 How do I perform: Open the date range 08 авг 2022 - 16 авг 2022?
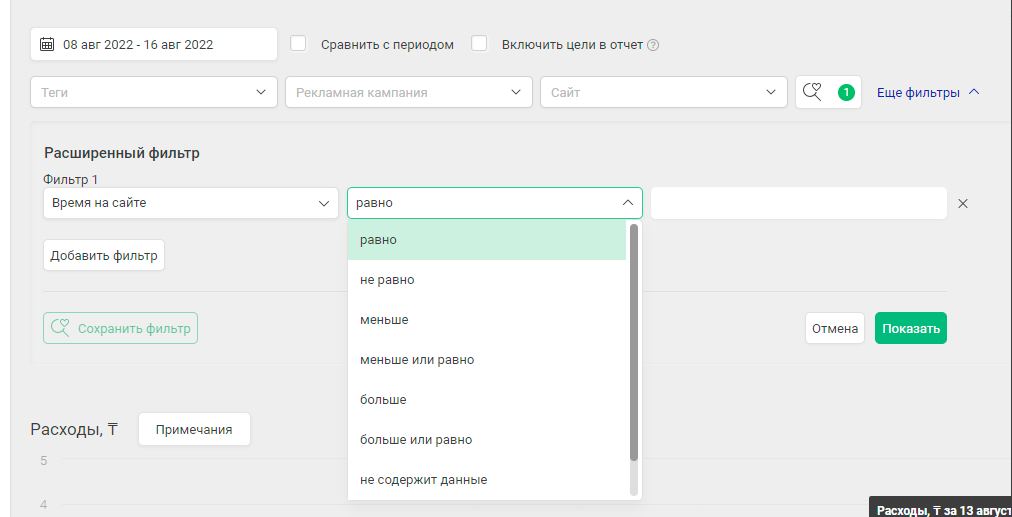click(x=154, y=45)
